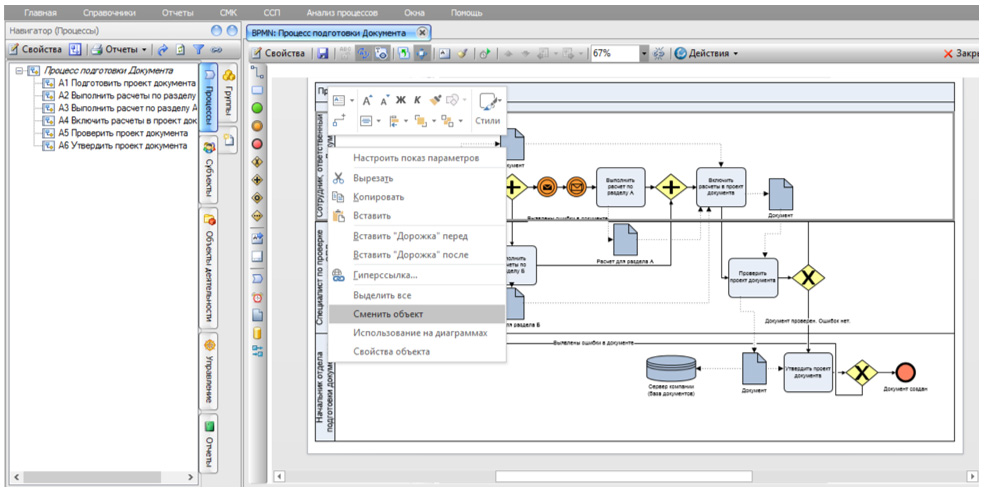Select A5 Проверить проект документа item

pos(122,132)
